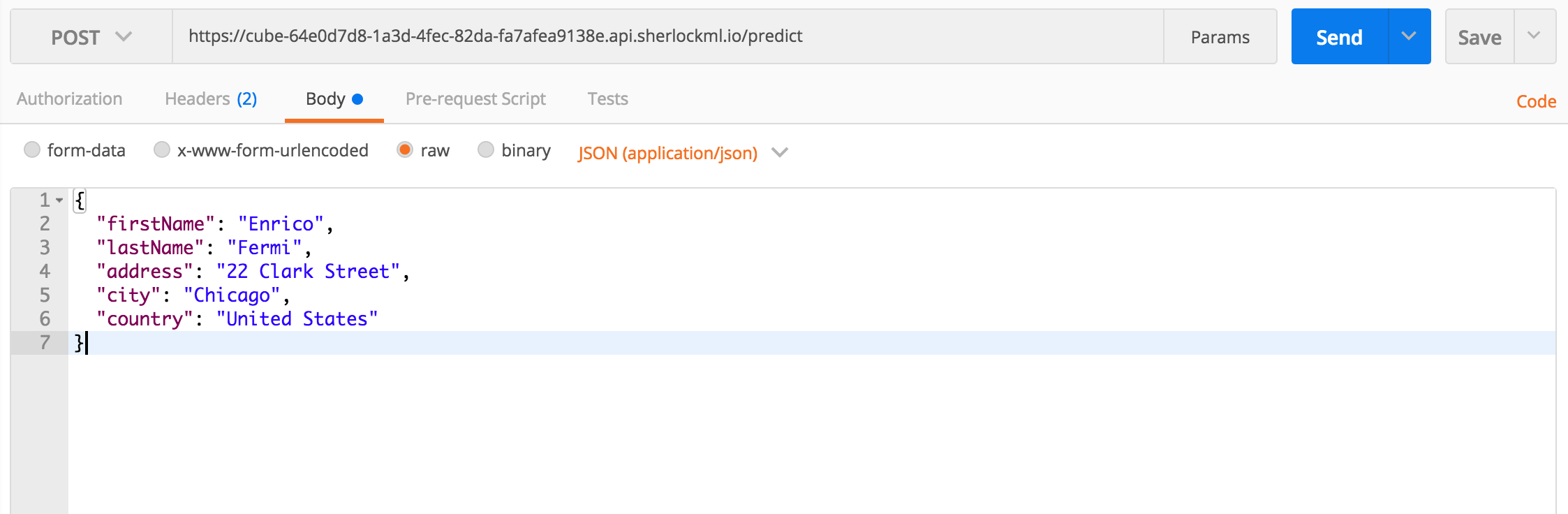Open the Headers (2) tab
The width and height of the screenshot is (1568, 514).
211,99
